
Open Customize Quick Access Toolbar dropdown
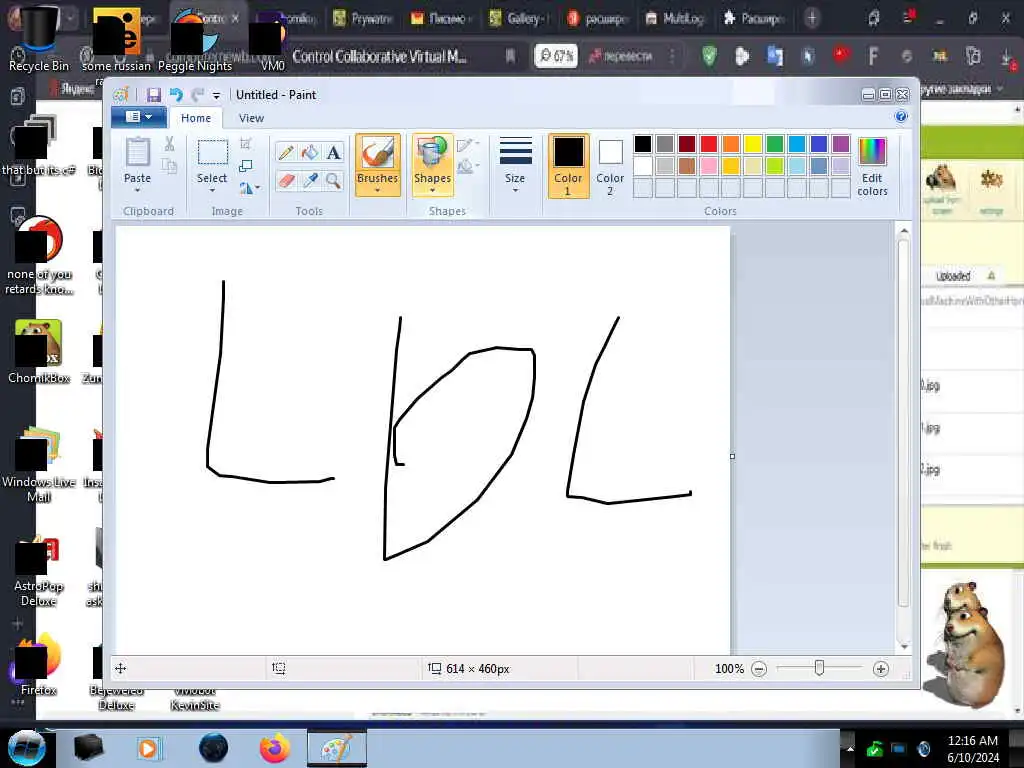(216, 95)
